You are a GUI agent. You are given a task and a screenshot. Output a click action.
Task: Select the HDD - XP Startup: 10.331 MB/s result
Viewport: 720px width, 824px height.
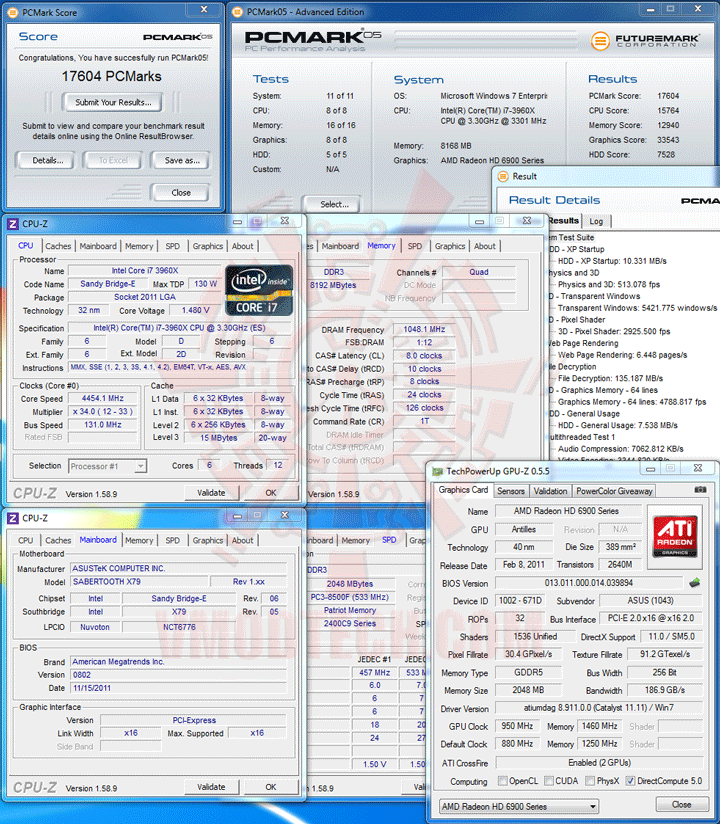click(612, 261)
